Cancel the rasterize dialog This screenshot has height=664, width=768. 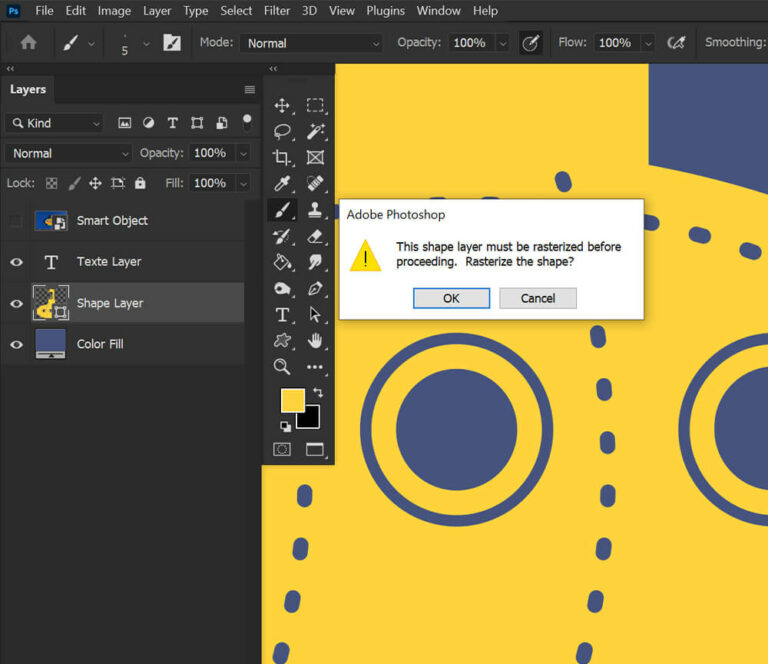coord(538,298)
